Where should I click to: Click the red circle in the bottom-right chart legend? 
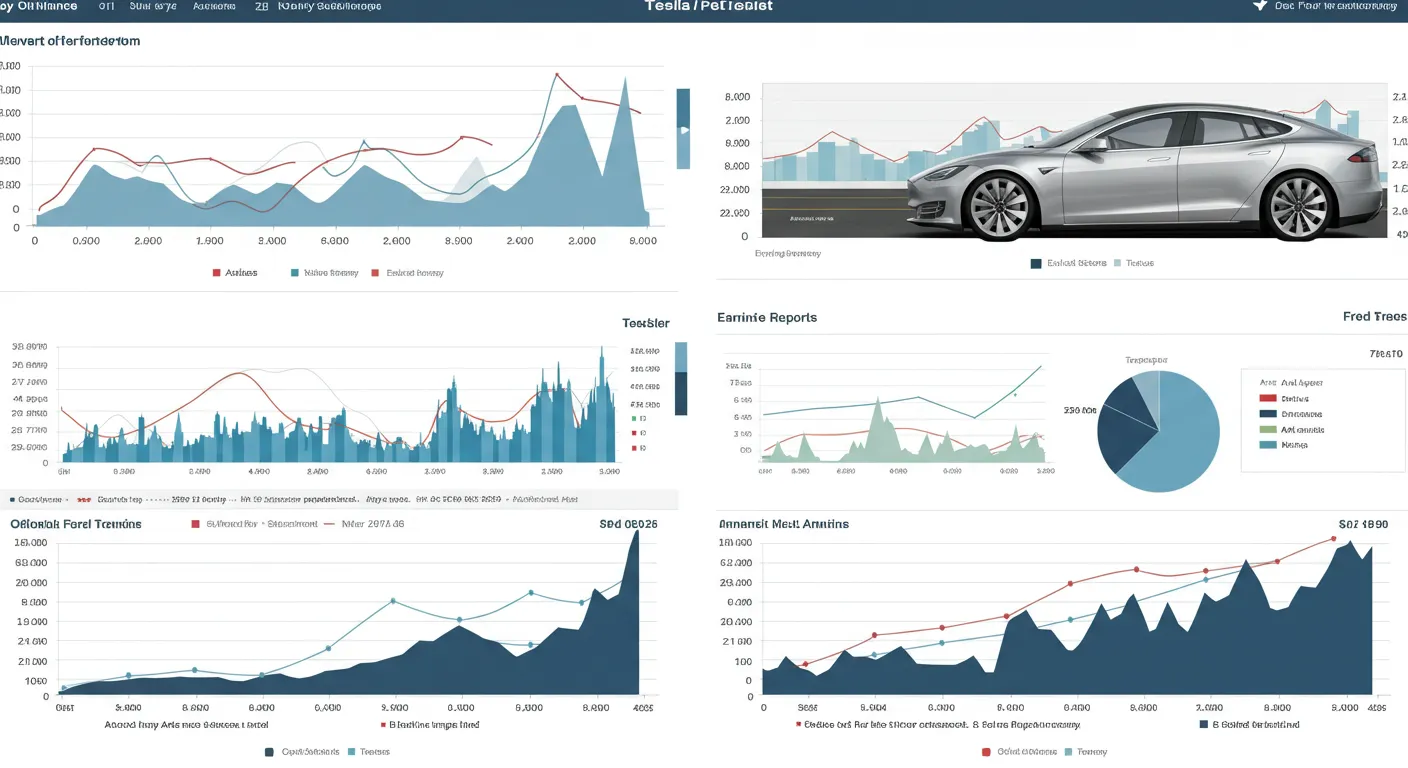pos(986,752)
